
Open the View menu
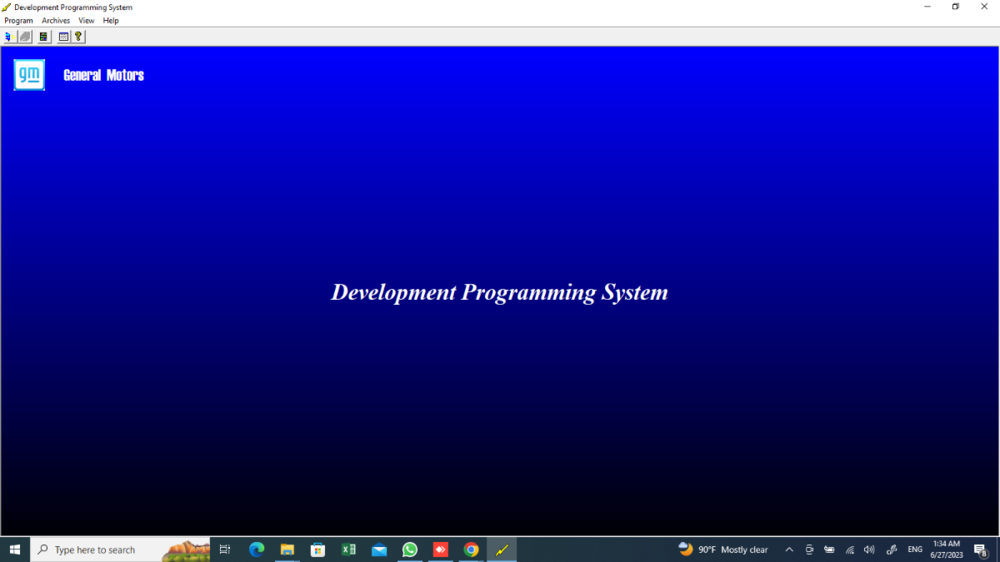click(86, 20)
